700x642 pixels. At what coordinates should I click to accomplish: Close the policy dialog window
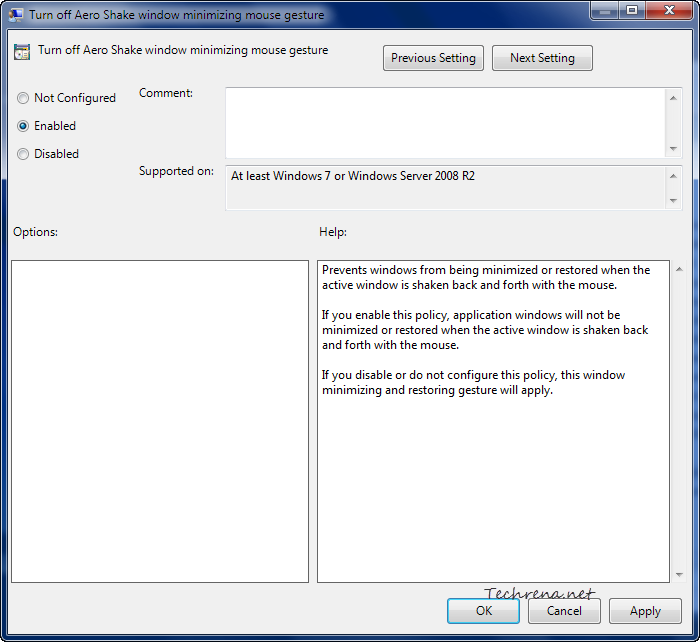[669, 11]
